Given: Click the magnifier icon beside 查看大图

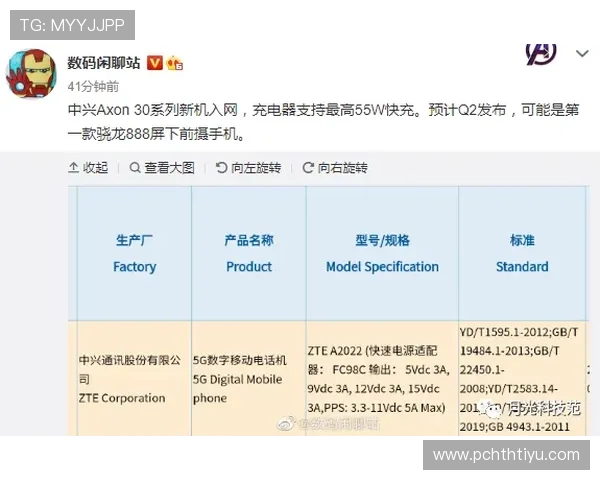Looking at the screenshot, I should click(135, 168).
